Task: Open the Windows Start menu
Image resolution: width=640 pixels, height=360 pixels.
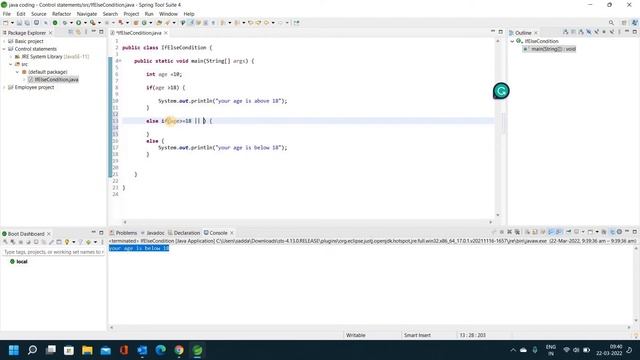Action: [x=14, y=350]
